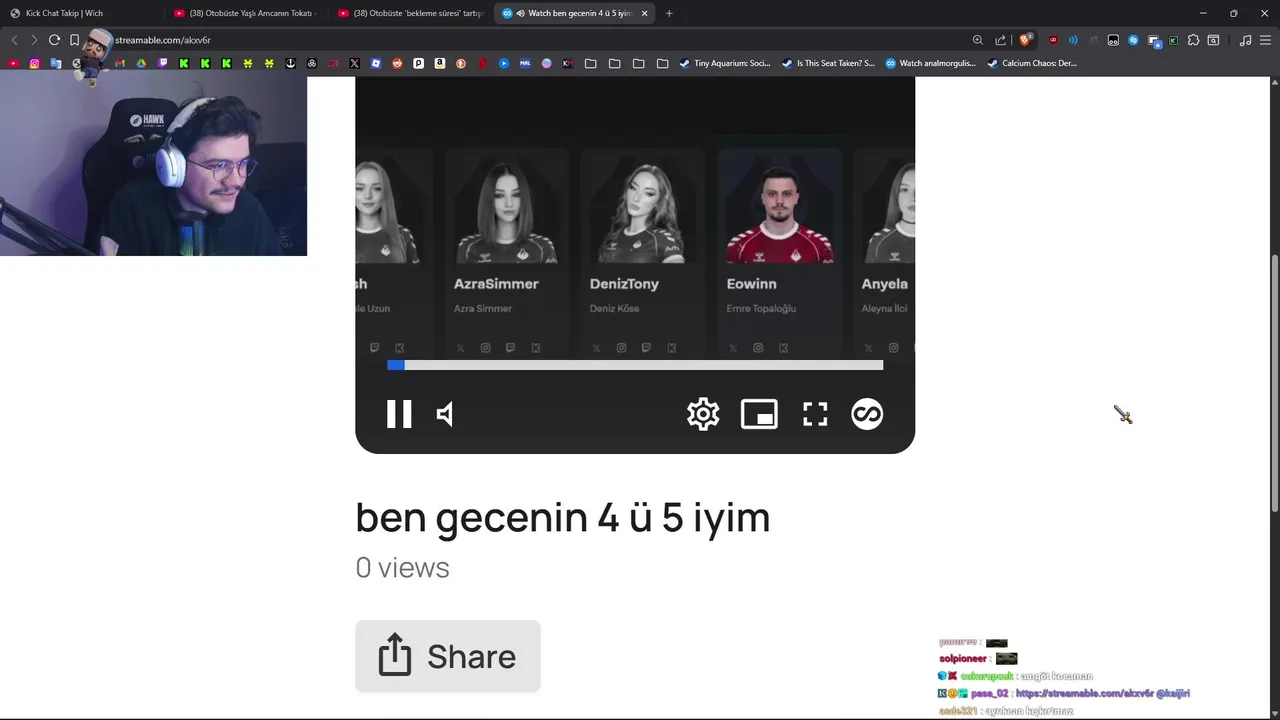Open the uBlock Origin extension
Screen dimensions: 1280x720
click(x=1053, y=40)
